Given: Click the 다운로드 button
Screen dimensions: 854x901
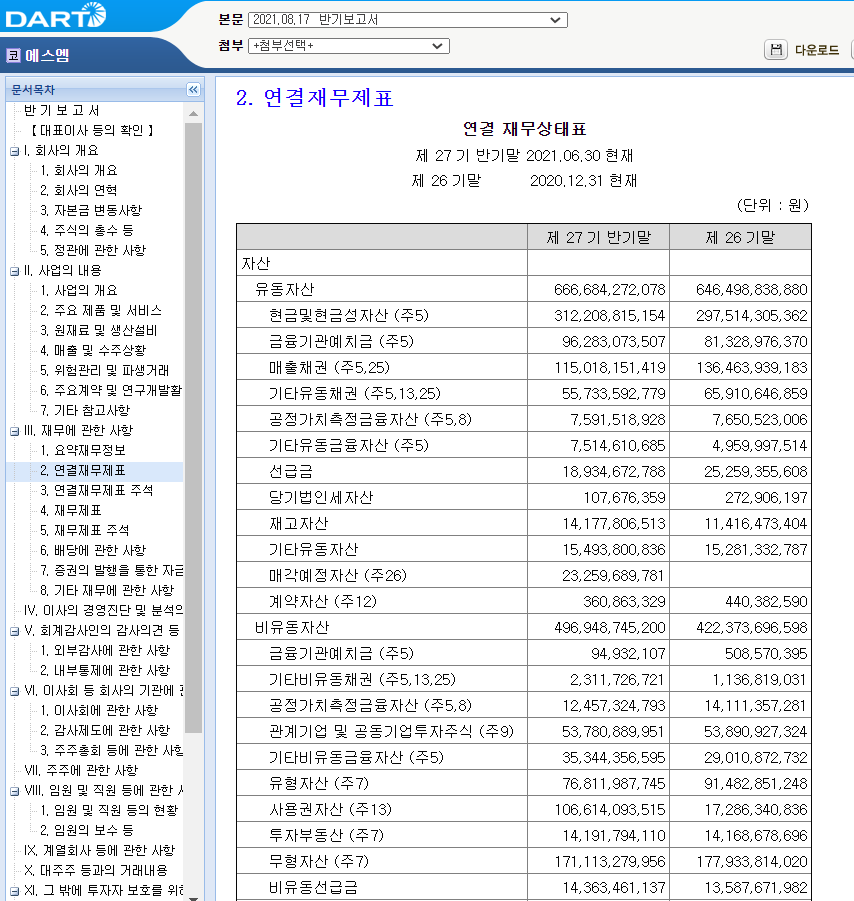Looking at the screenshot, I should (x=817, y=50).
